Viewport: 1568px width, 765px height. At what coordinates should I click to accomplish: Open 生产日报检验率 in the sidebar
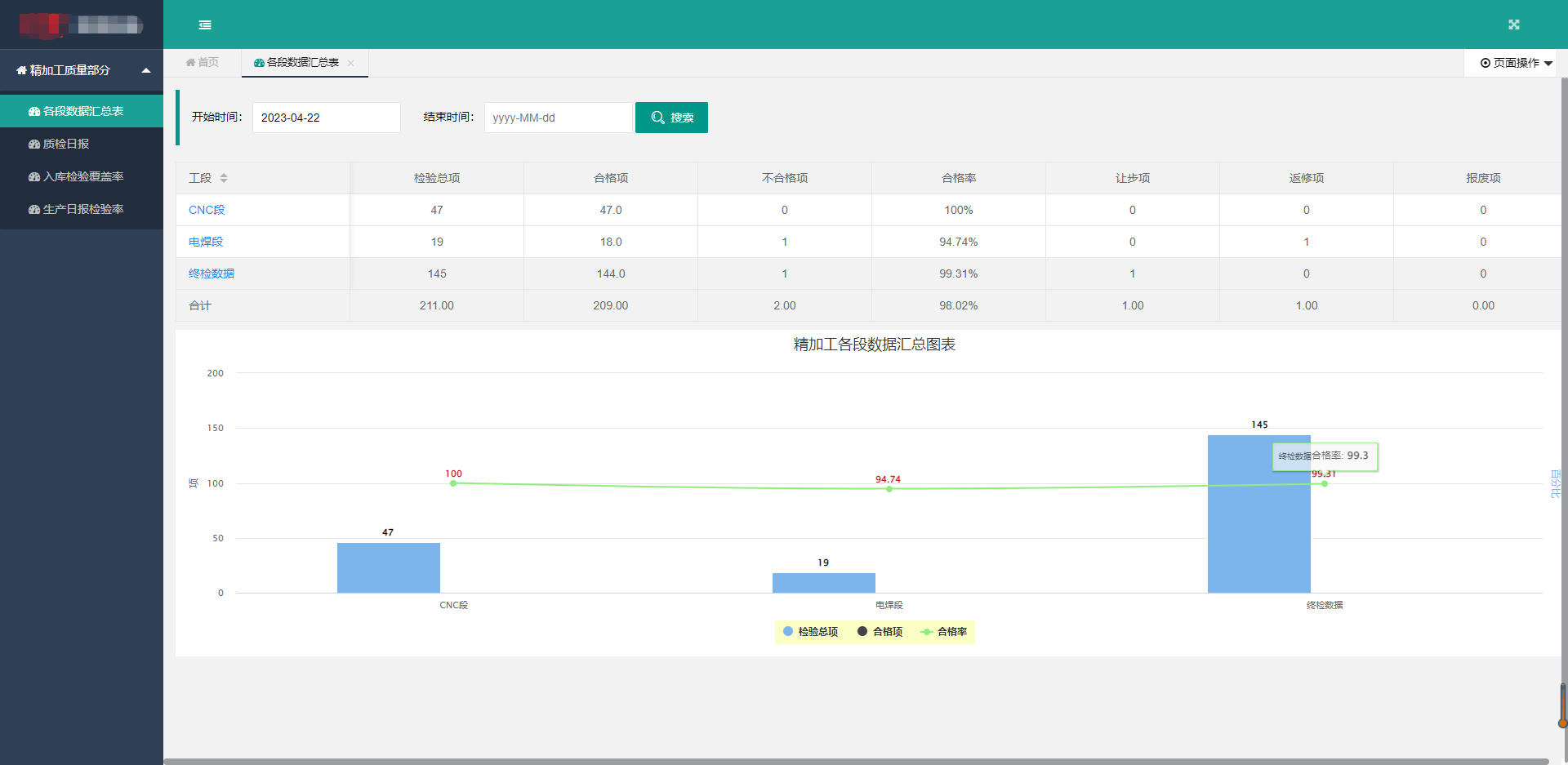[82, 209]
